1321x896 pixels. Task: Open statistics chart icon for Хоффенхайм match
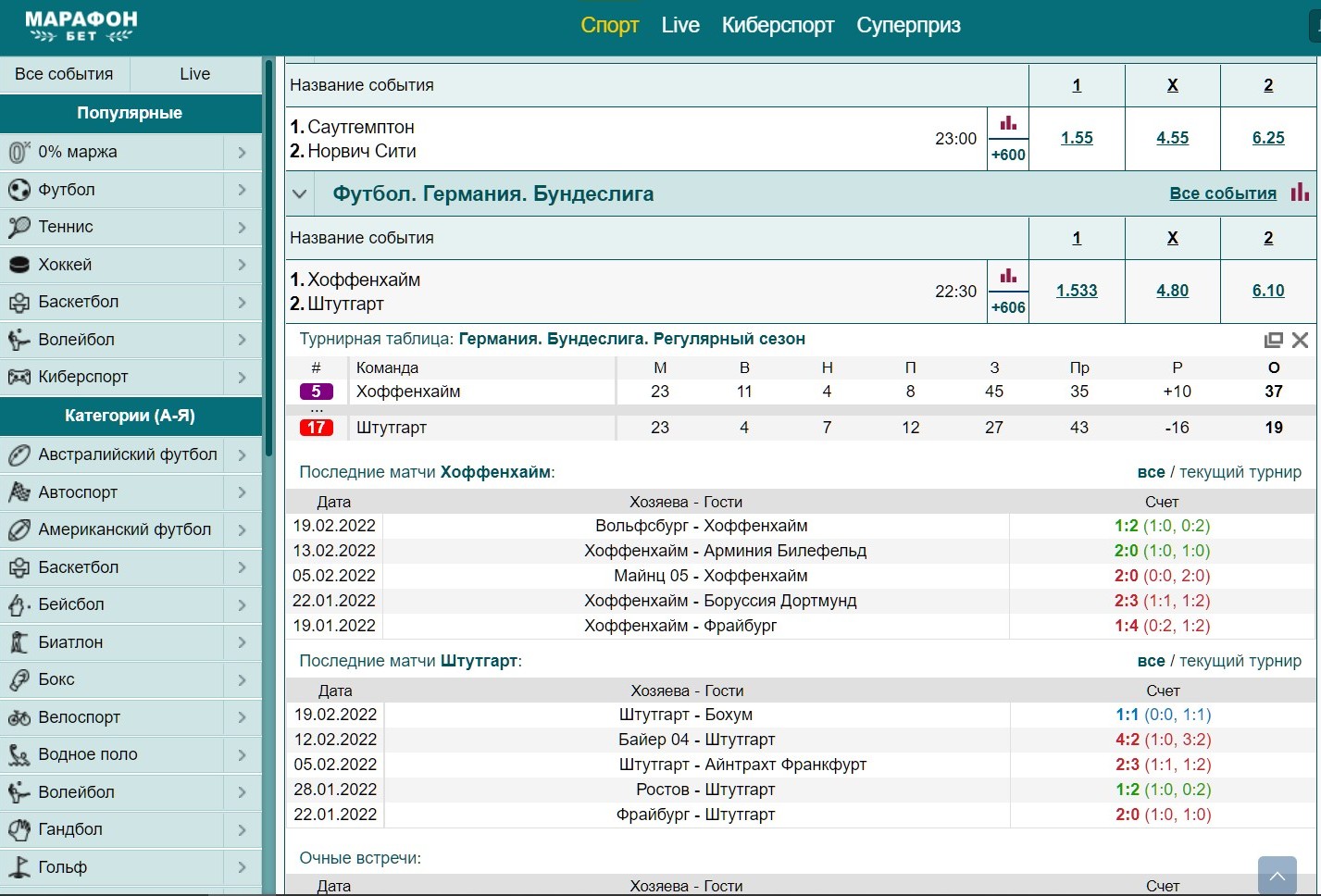1008,276
